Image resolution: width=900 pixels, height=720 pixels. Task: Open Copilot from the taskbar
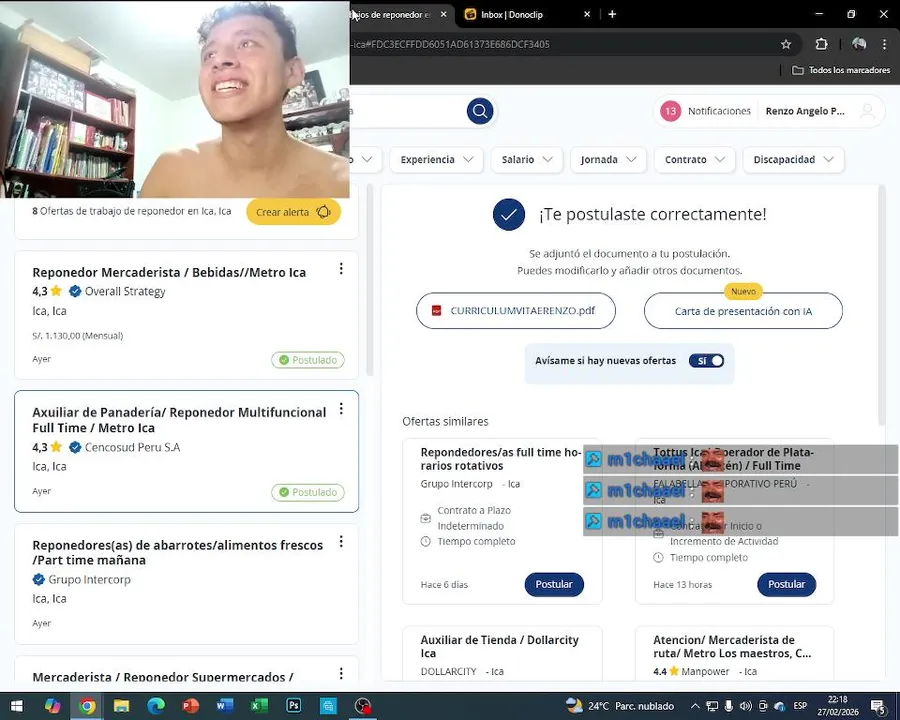coord(52,706)
